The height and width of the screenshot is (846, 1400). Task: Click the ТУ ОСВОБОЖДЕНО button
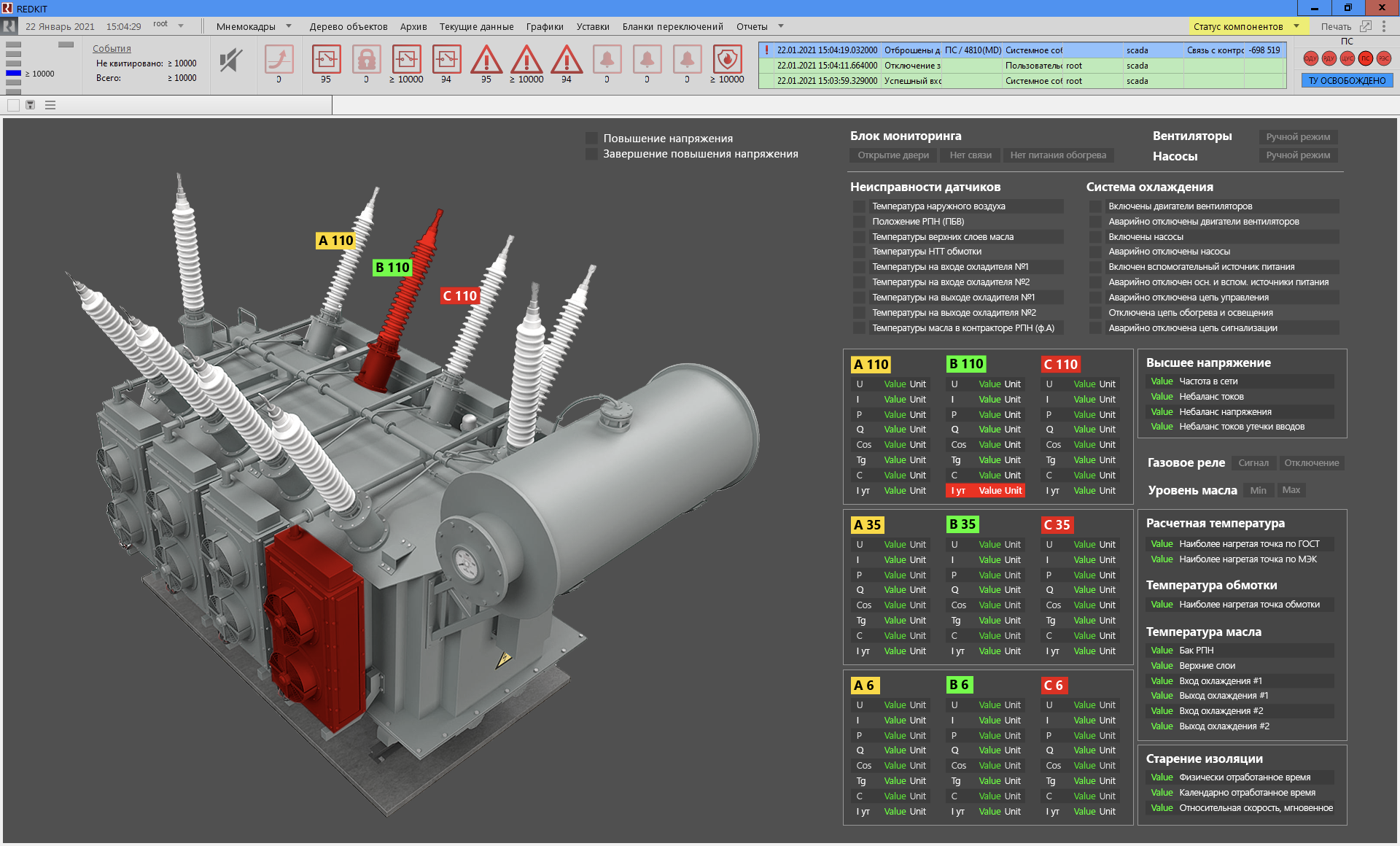pyautogui.click(x=1347, y=81)
